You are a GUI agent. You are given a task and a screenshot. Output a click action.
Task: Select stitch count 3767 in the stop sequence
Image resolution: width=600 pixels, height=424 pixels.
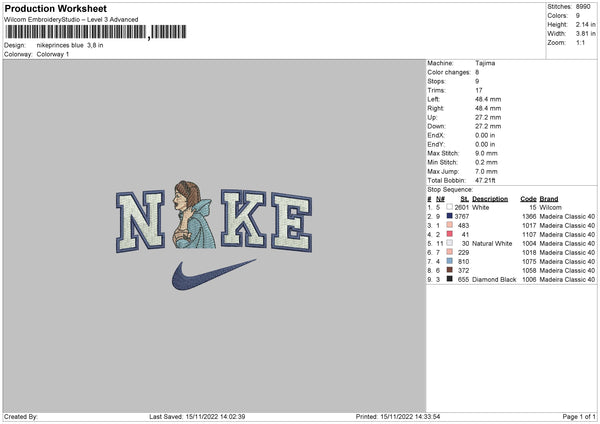(462, 217)
